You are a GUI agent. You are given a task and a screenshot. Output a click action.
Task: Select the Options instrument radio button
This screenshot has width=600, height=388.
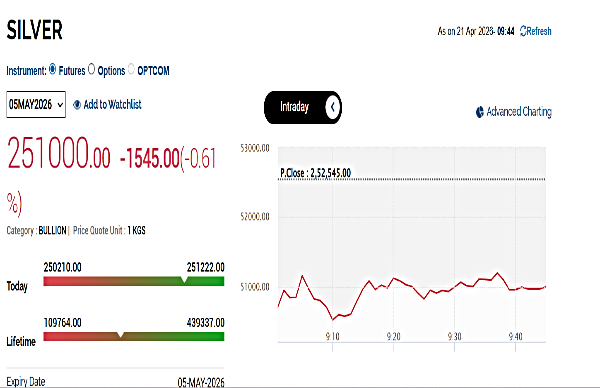91,69
